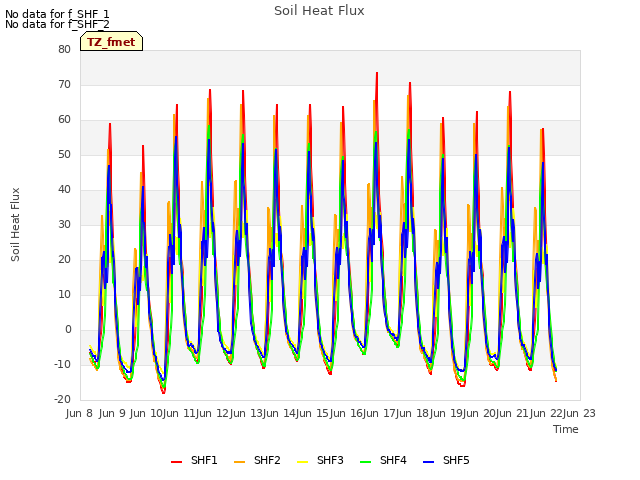Click the Jun 20 x-axis label
This screenshot has width=640, height=480.
click(479, 413)
